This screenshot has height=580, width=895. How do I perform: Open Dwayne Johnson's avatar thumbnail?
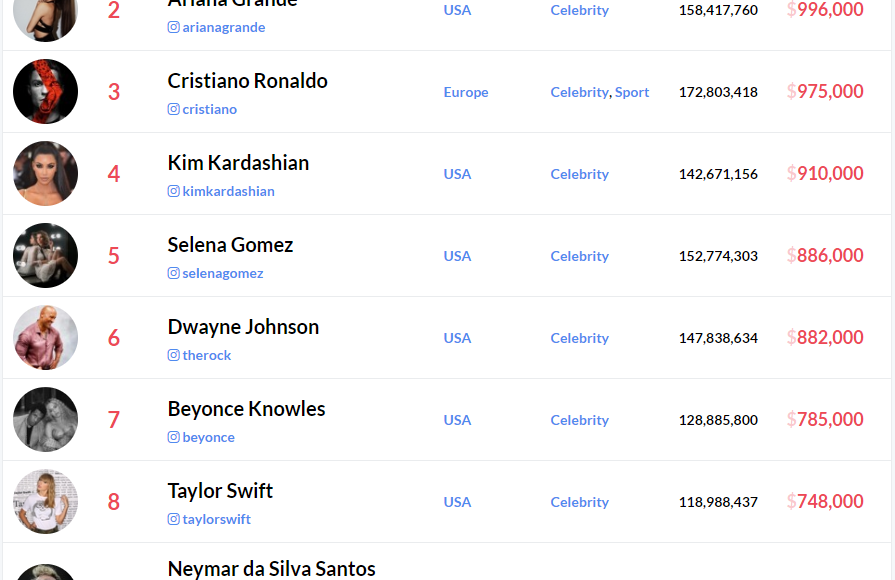46,337
